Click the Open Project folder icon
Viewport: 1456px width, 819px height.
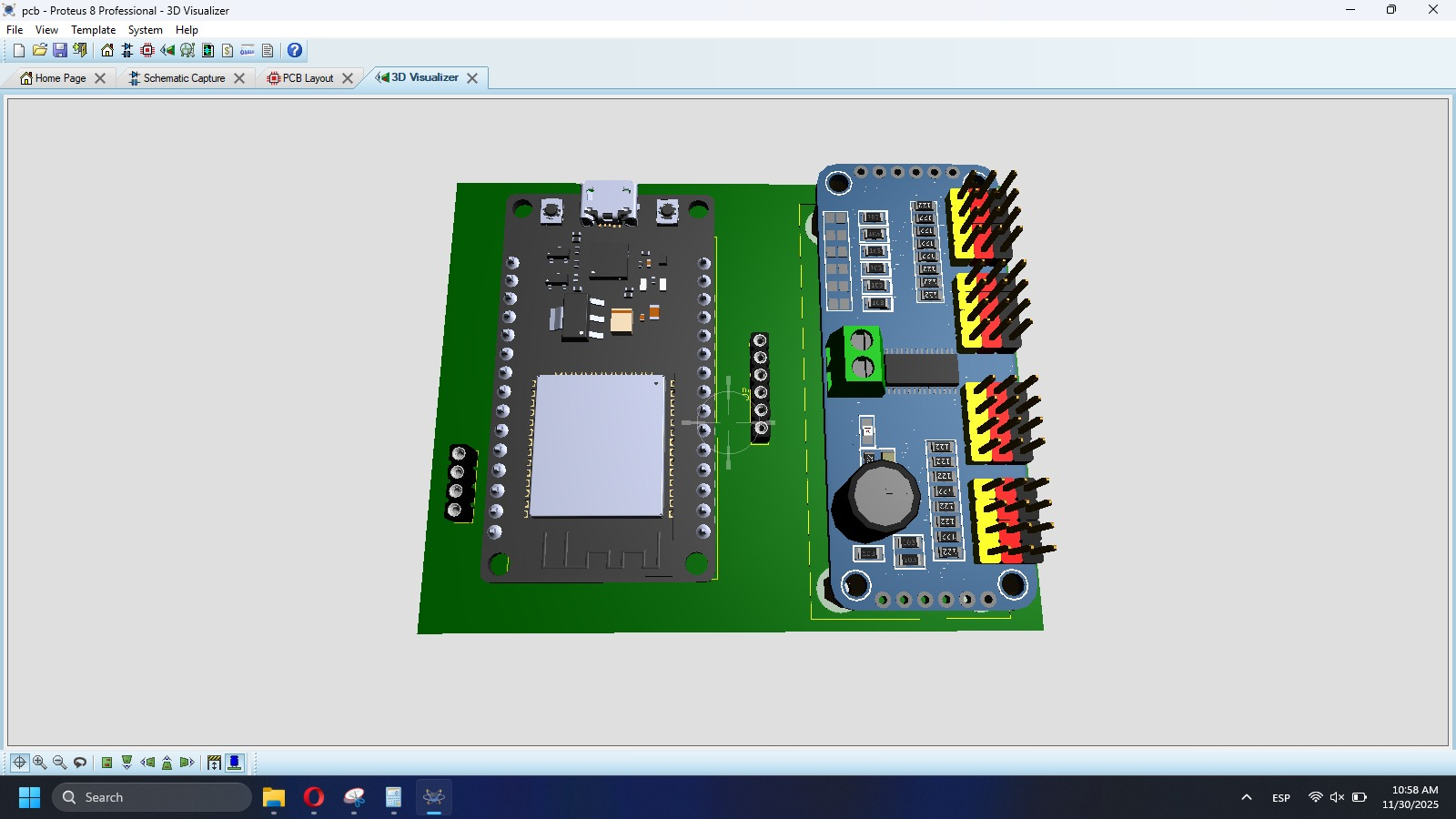coord(40,51)
